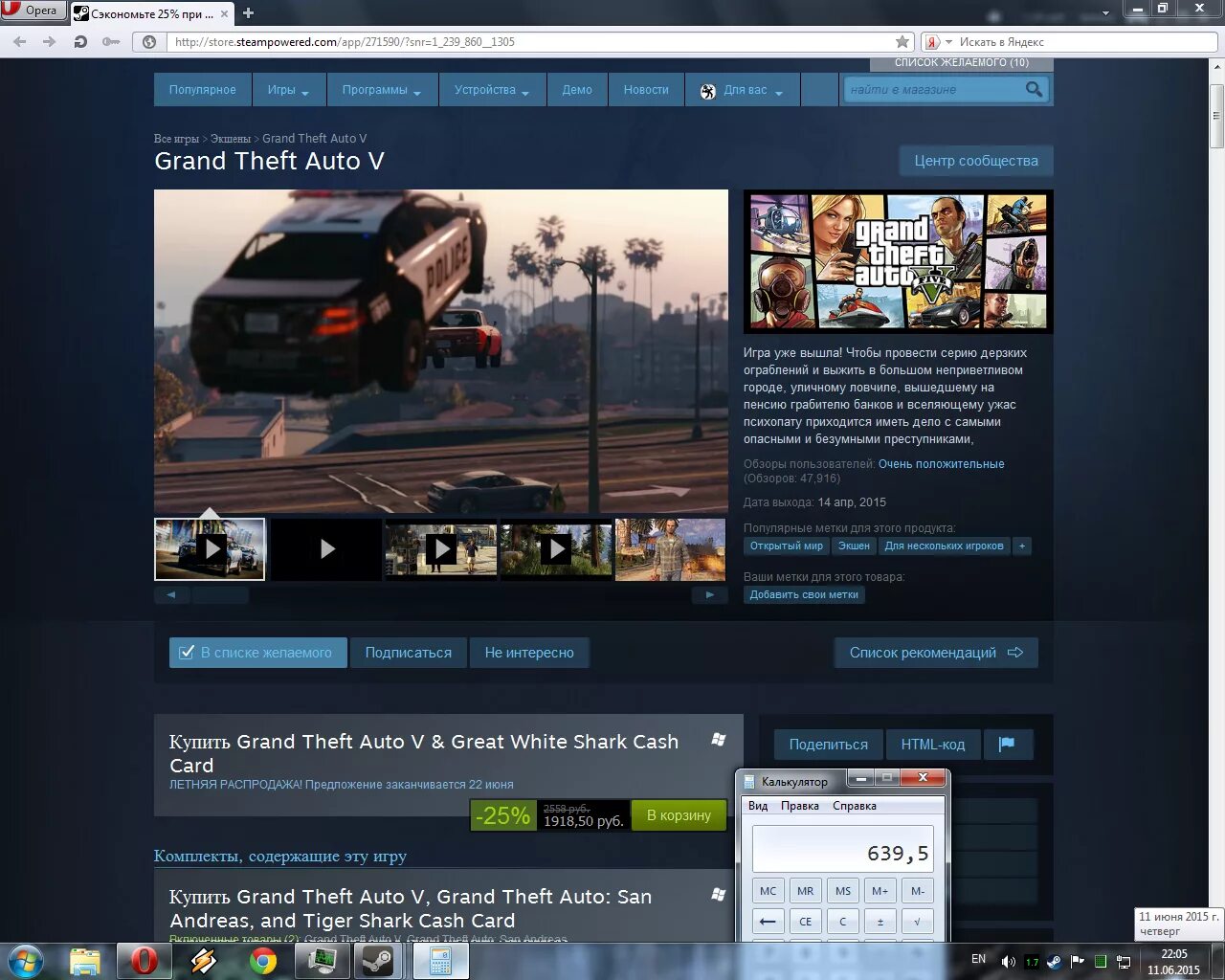Image resolution: width=1225 pixels, height=980 pixels.
Task: Reload the page with refresh icon
Action: pos(80,41)
